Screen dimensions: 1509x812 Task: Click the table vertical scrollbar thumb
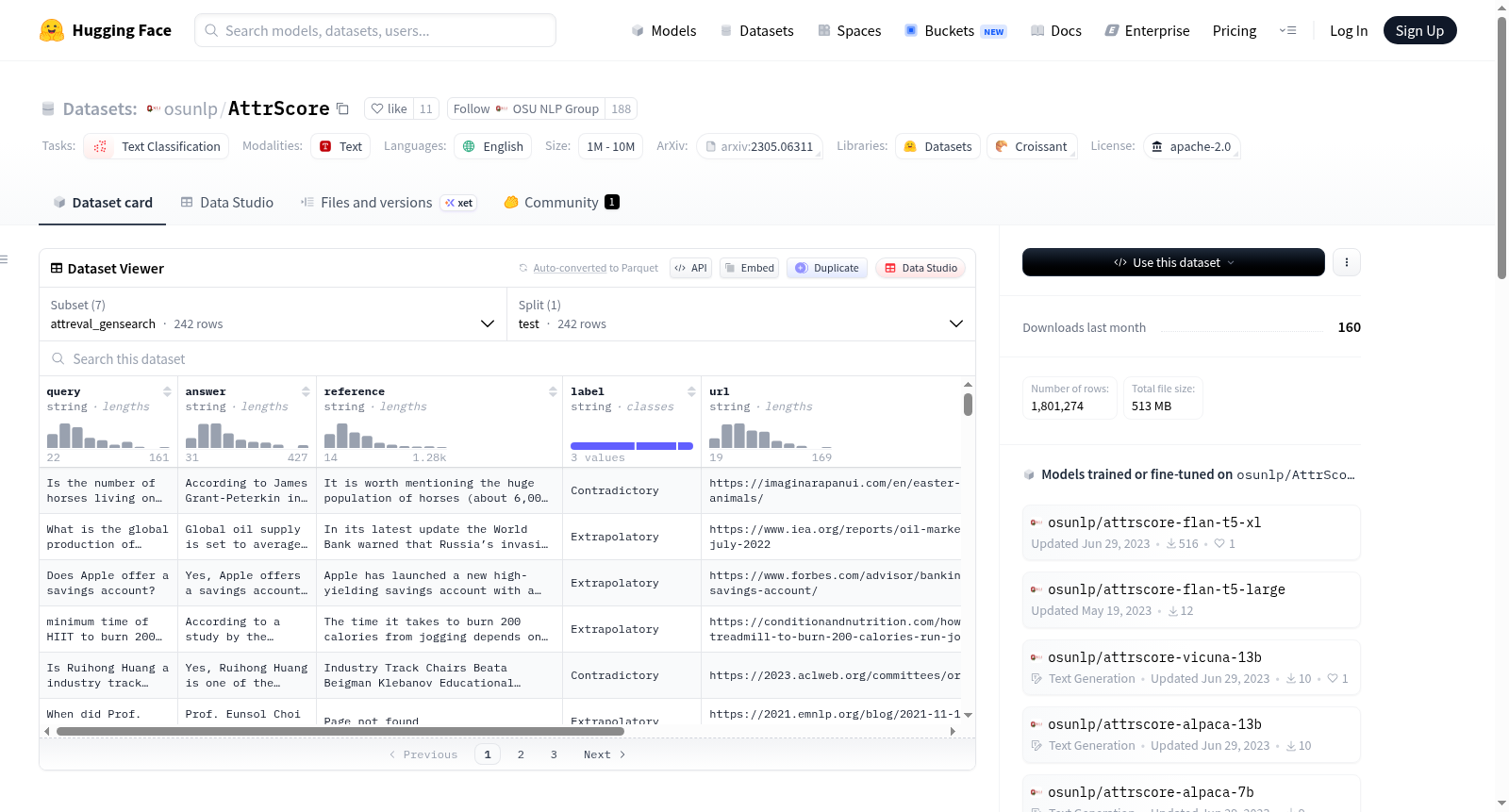[968, 405]
